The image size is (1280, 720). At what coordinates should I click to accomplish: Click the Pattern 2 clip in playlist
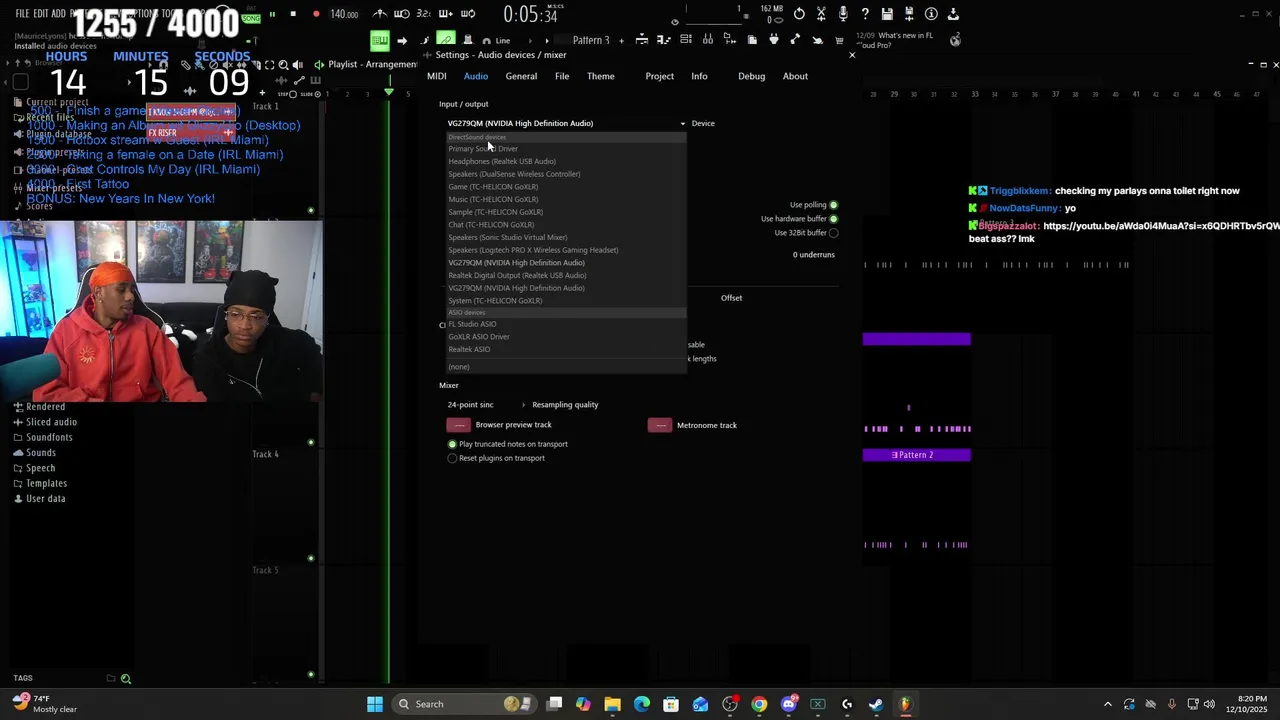pos(916,455)
